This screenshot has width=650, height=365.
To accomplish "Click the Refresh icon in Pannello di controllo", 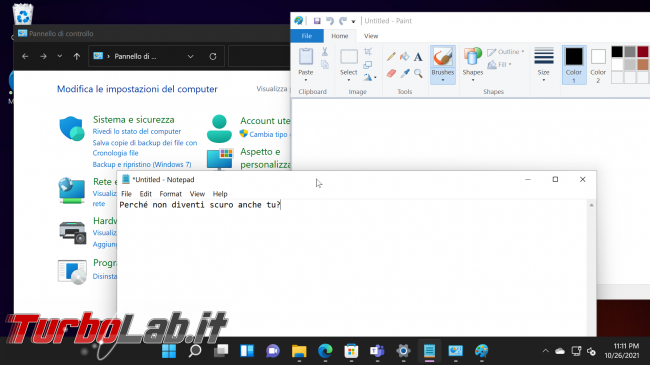I will click(x=213, y=56).
